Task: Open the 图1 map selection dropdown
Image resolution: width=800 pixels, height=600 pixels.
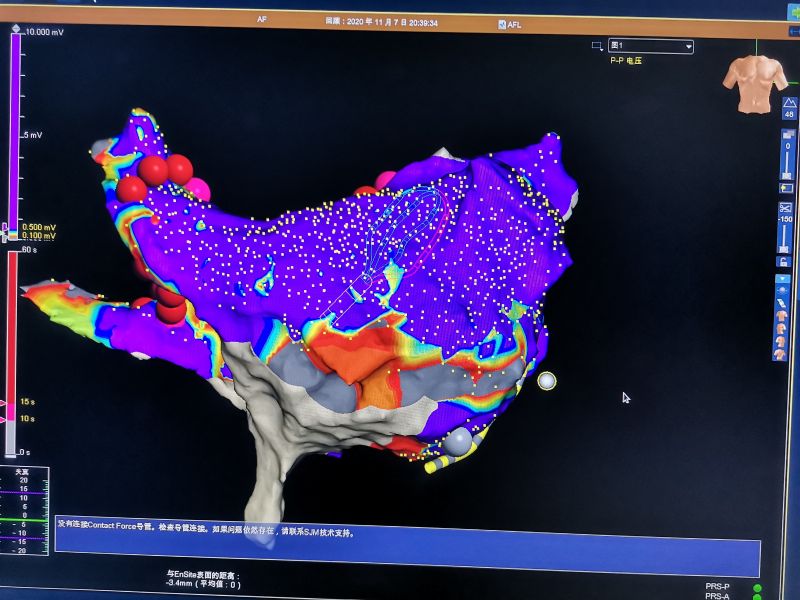Action: tap(651, 46)
